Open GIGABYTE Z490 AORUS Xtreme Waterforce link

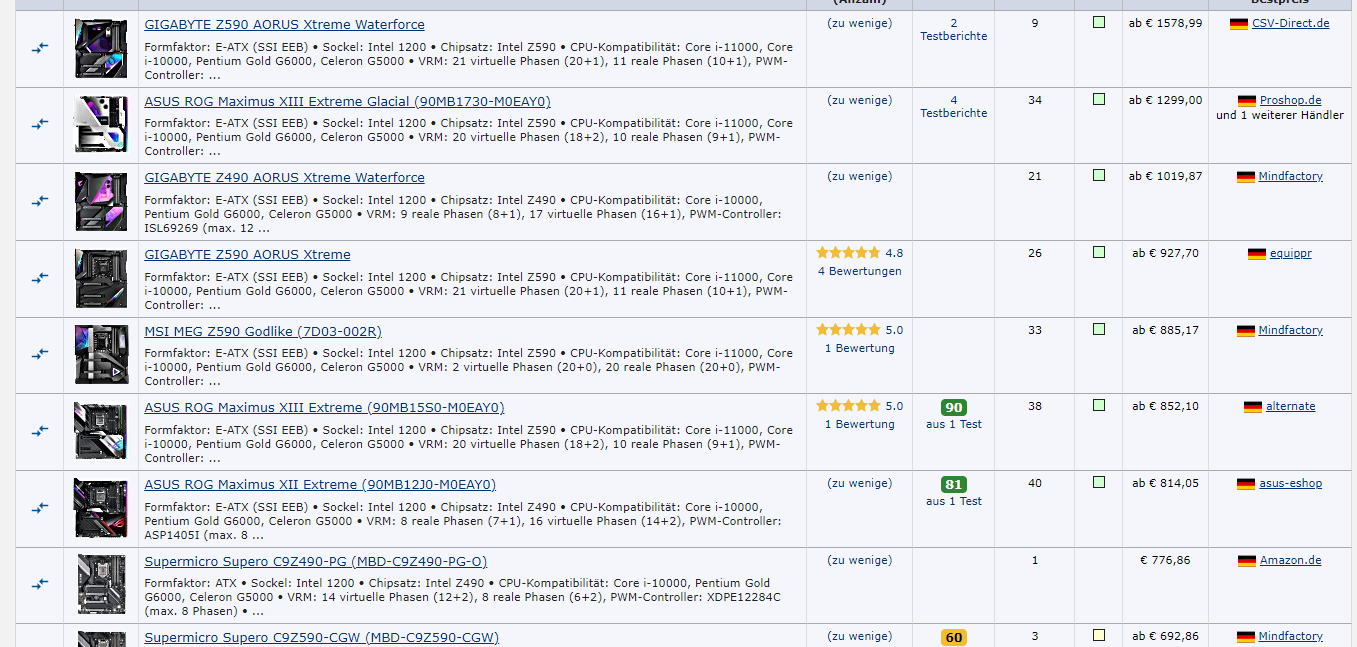click(284, 177)
